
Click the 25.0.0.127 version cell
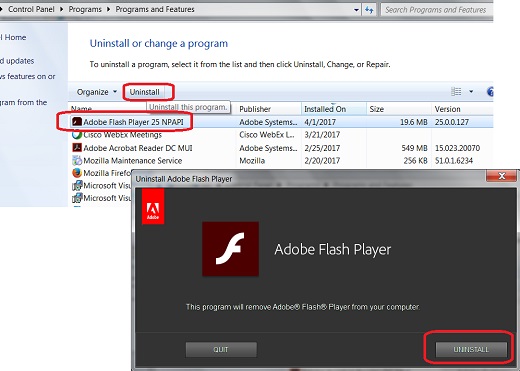click(x=452, y=122)
